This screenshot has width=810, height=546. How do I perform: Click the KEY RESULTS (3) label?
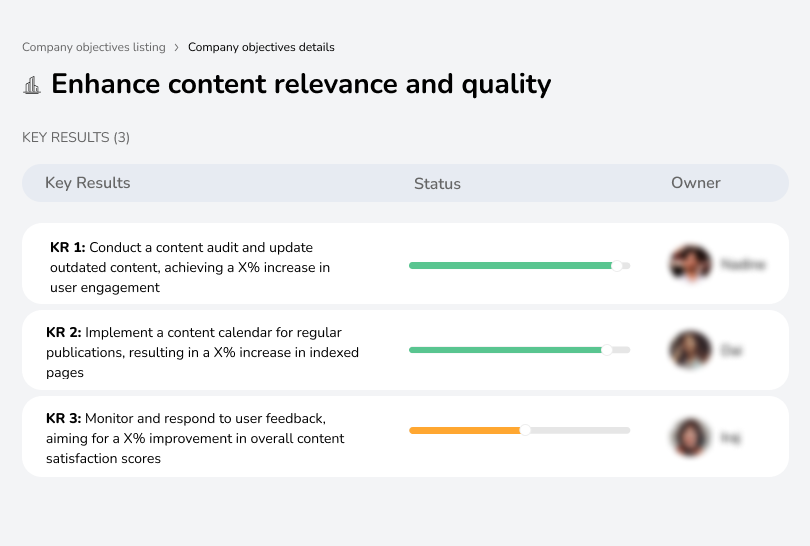(76, 137)
